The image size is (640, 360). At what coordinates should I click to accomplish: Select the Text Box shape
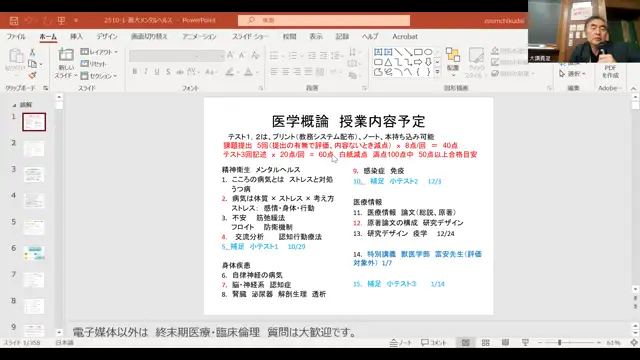[378, 52]
